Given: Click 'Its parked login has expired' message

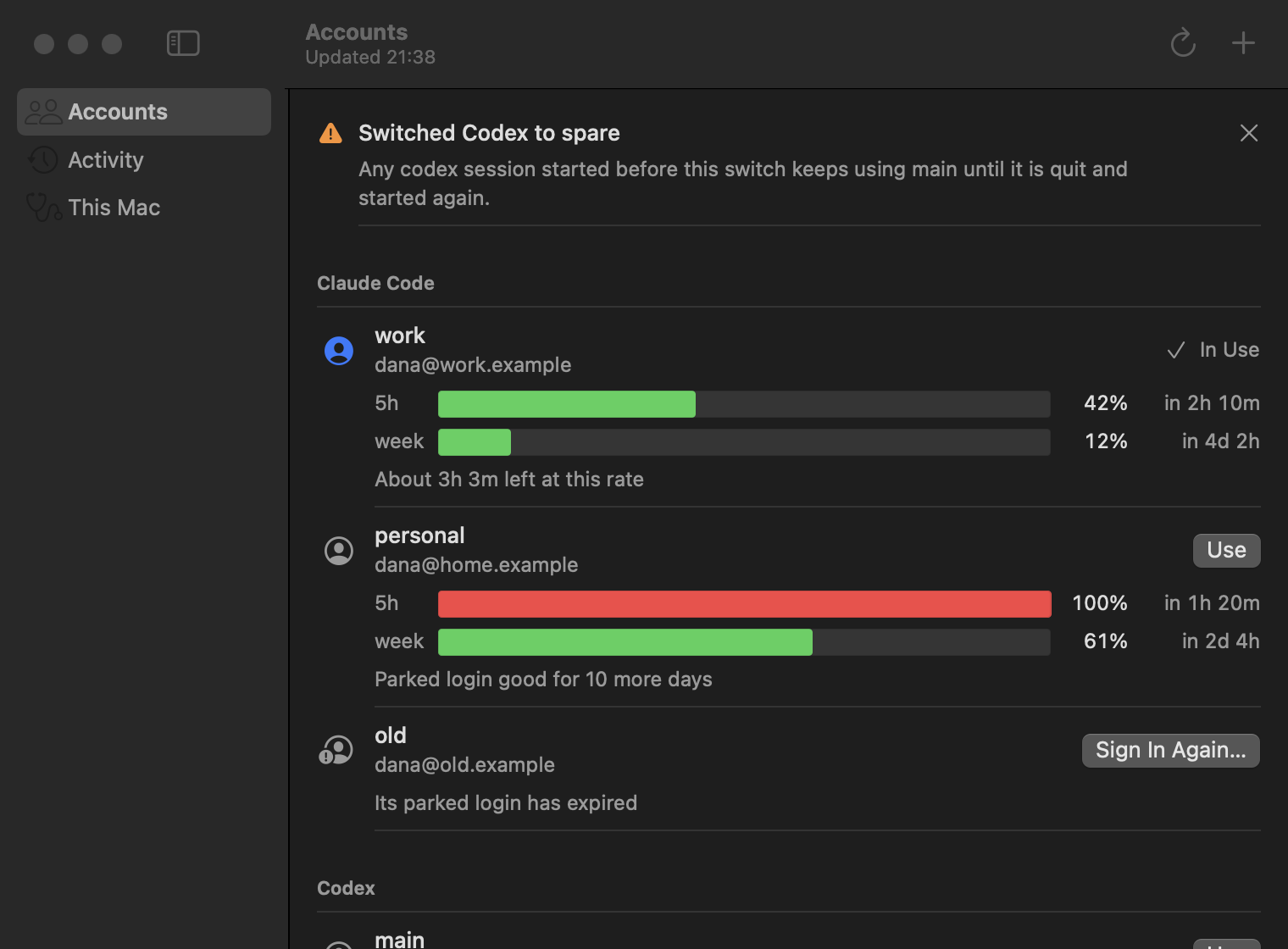Looking at the screenshot, I should pos(506,803).
